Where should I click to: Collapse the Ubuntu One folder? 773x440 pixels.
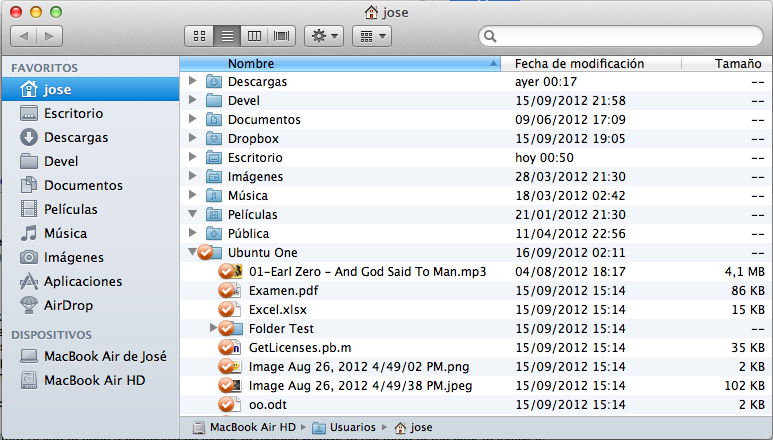point(192,252)
